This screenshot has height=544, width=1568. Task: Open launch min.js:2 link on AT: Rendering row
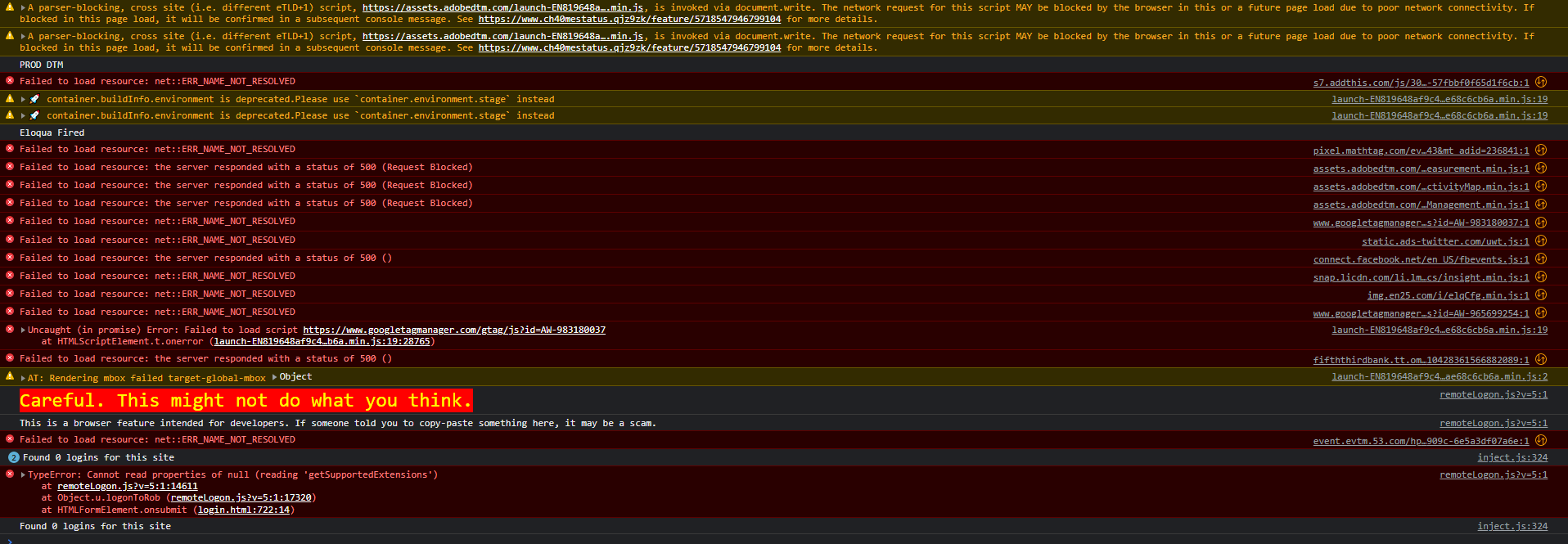coord(1440,376)
